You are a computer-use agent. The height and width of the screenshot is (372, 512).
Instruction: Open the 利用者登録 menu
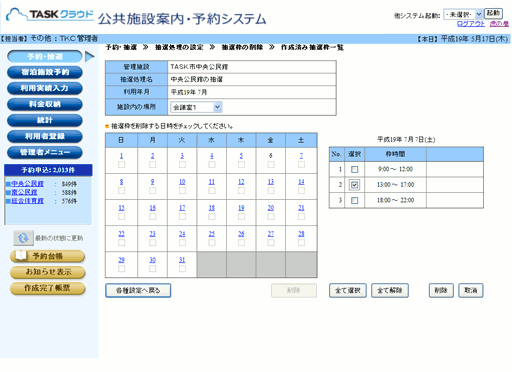click(x=45, y=136)
